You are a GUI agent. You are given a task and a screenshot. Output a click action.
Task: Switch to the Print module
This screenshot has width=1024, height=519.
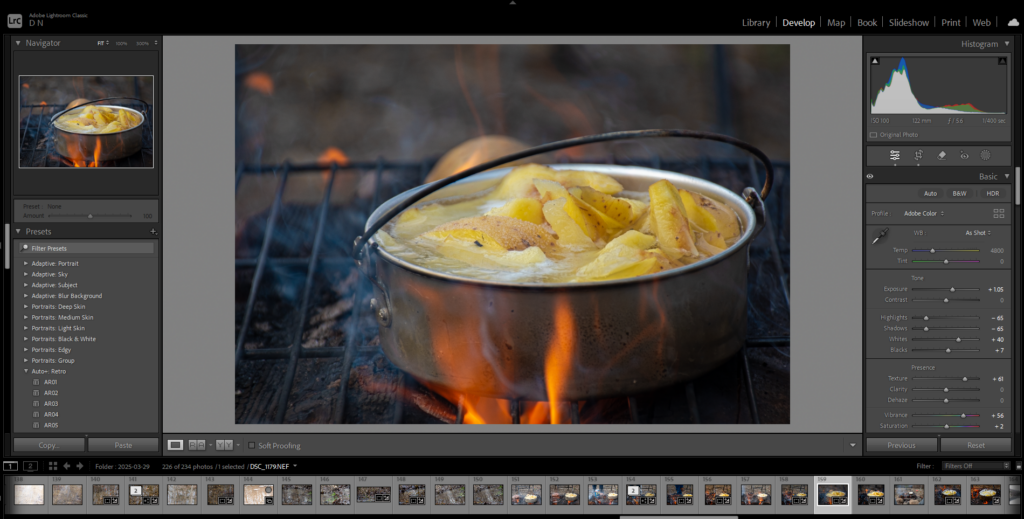pos(951,22)
